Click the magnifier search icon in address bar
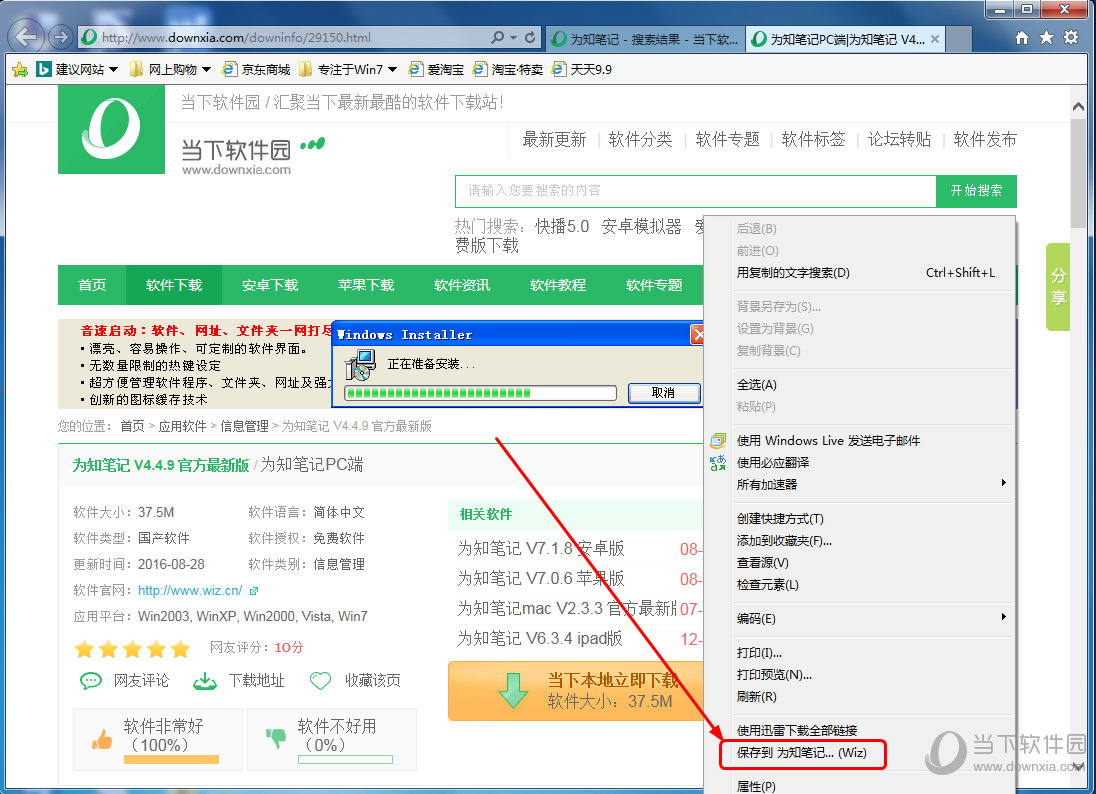 coord(498,37)
